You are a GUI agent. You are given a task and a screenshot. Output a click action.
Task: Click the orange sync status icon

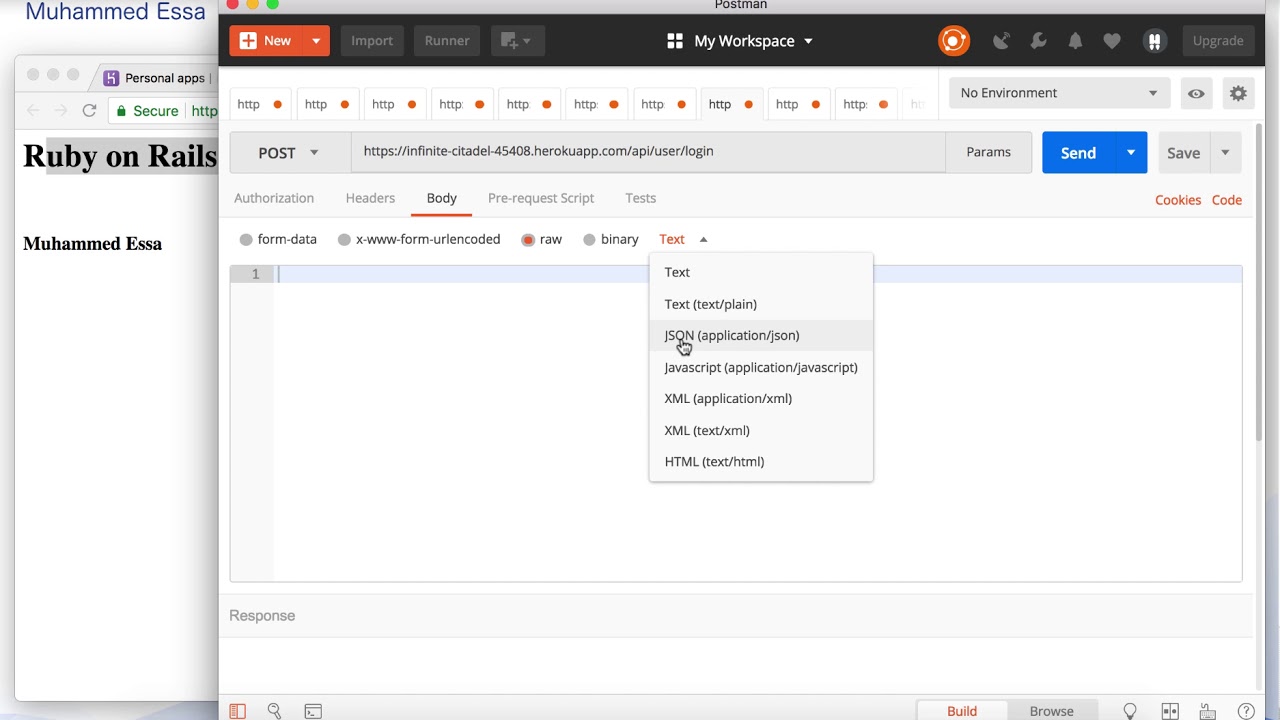(x=953, y=41)
